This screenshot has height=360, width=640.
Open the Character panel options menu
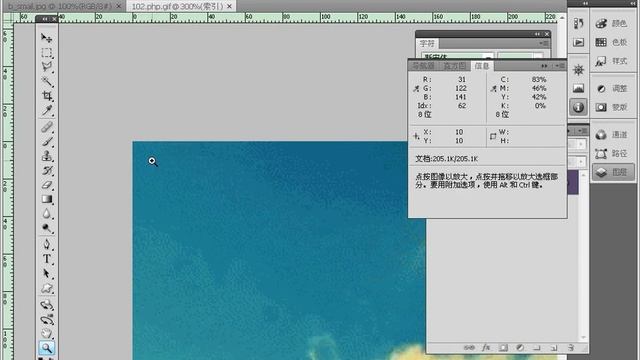tap(544, 43)
